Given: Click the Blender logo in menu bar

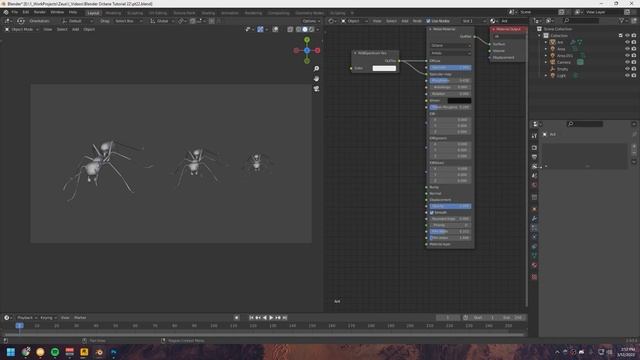Looking at the screenshot, I should click(x=6, y=12).
